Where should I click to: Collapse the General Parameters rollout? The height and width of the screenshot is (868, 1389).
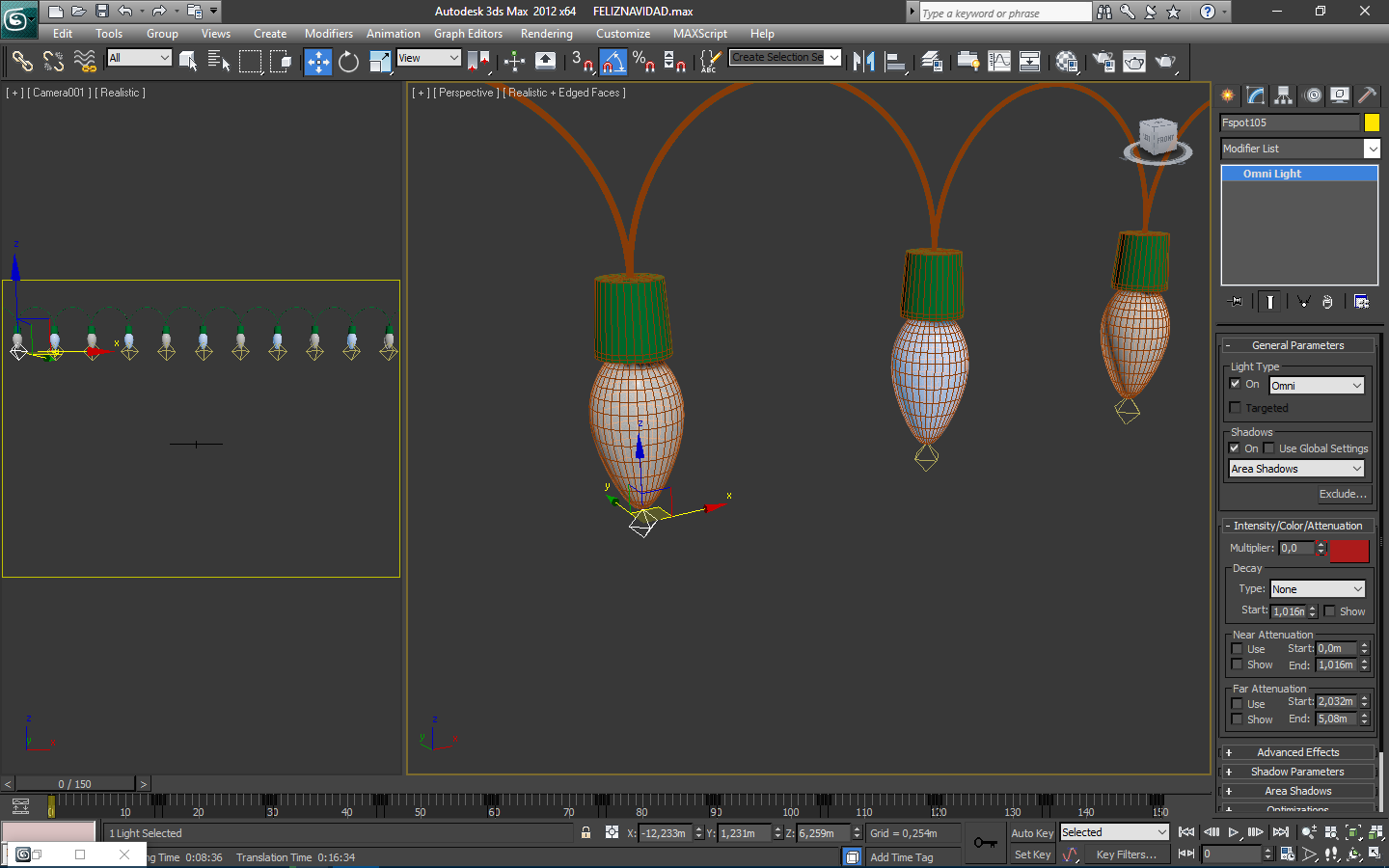click(1297, 345)
